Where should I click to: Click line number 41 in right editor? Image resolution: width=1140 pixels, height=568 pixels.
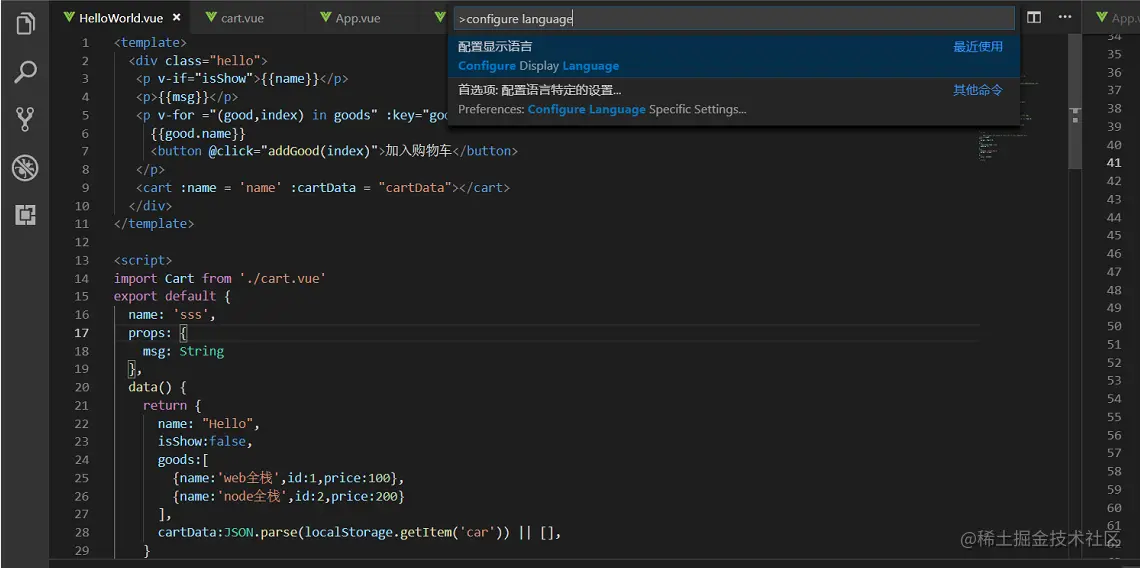(x=1114, y=163)
